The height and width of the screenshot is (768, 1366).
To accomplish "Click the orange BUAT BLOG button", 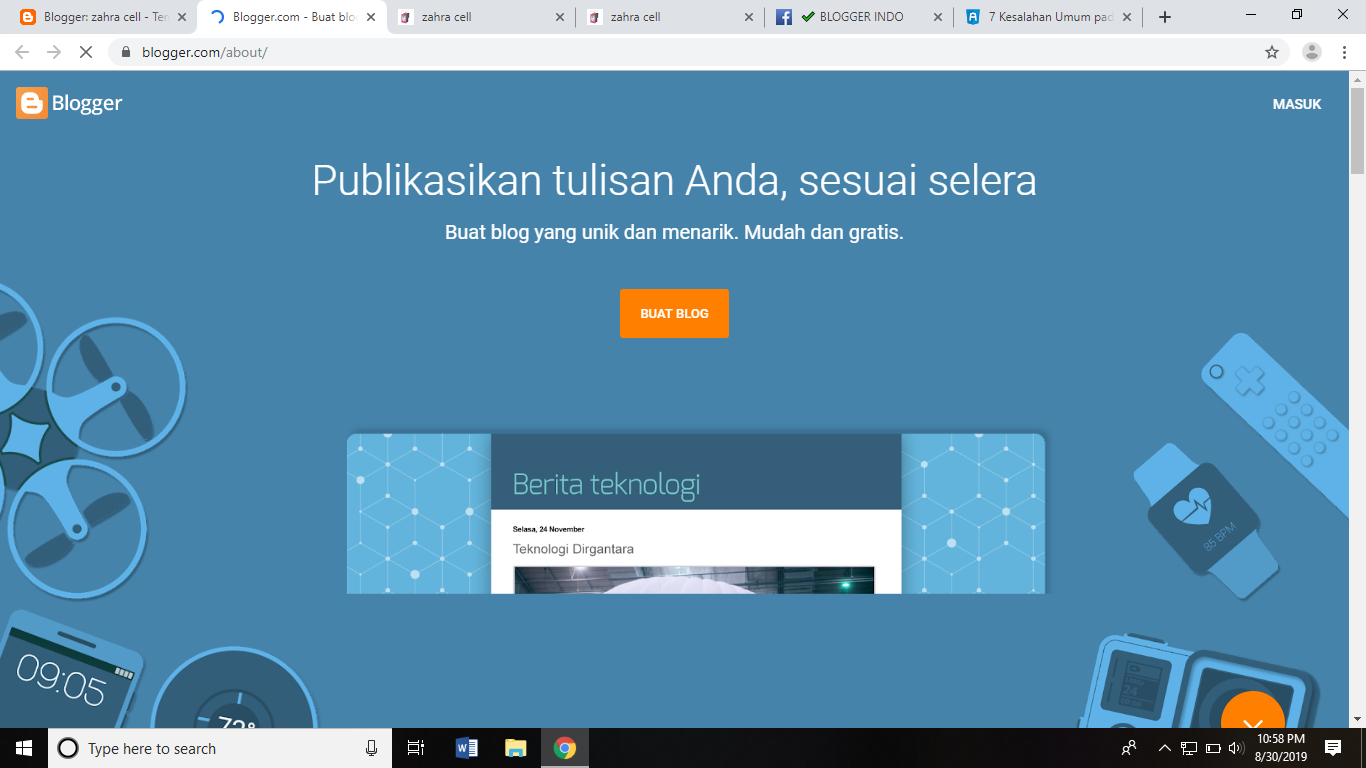I will coord(674,313).
